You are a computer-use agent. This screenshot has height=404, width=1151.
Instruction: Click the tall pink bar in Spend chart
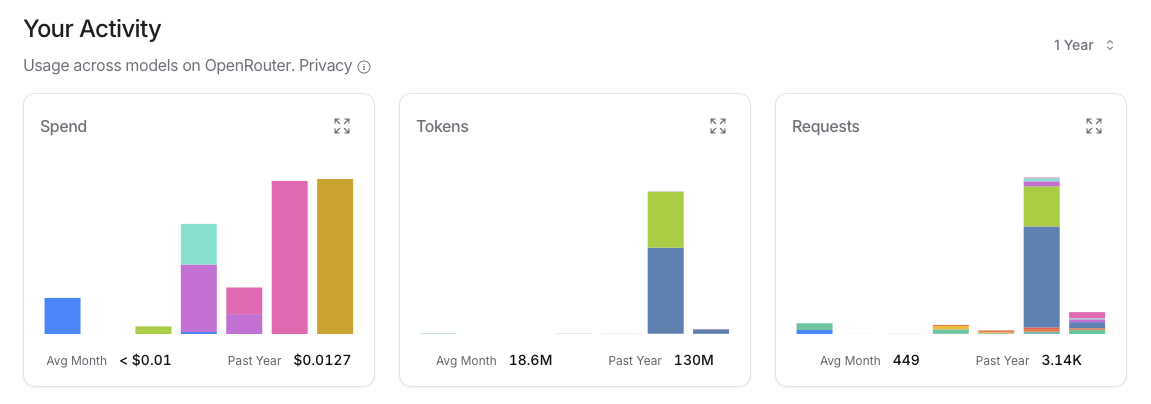(x=290, y=257)
